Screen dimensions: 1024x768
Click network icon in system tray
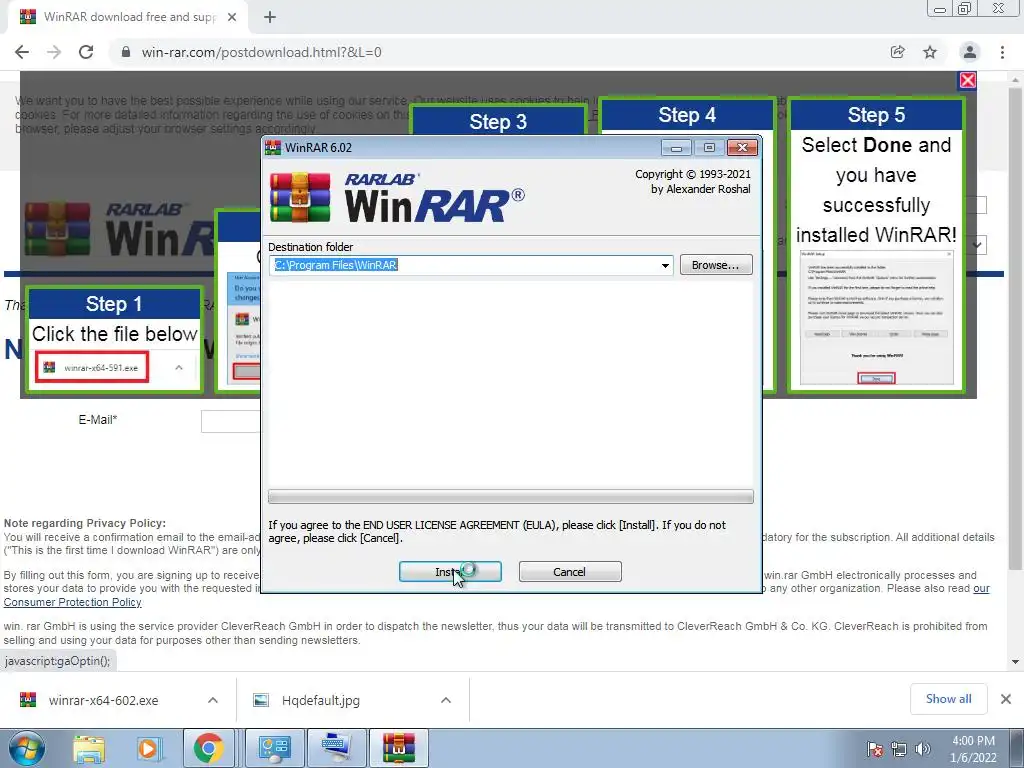899,749
